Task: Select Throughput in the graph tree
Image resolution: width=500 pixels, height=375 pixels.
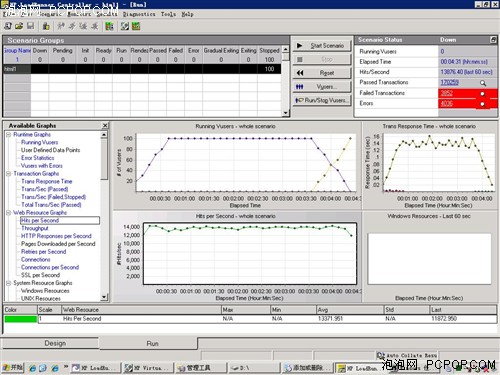Action: 35,228
